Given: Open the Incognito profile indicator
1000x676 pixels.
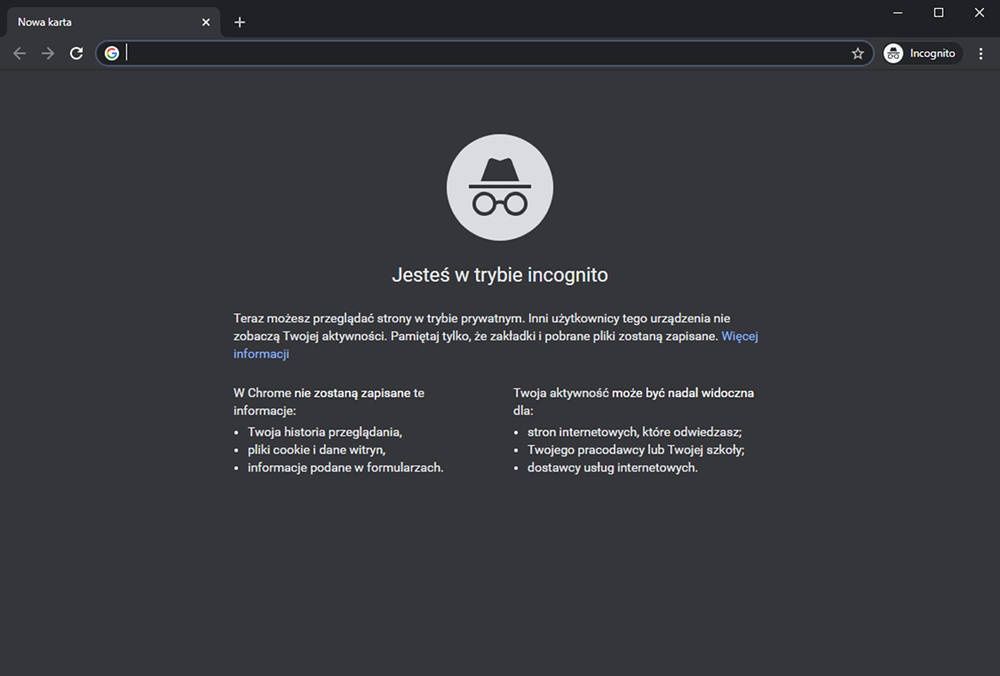Looking at the screenshot, I should pos(922,54).
